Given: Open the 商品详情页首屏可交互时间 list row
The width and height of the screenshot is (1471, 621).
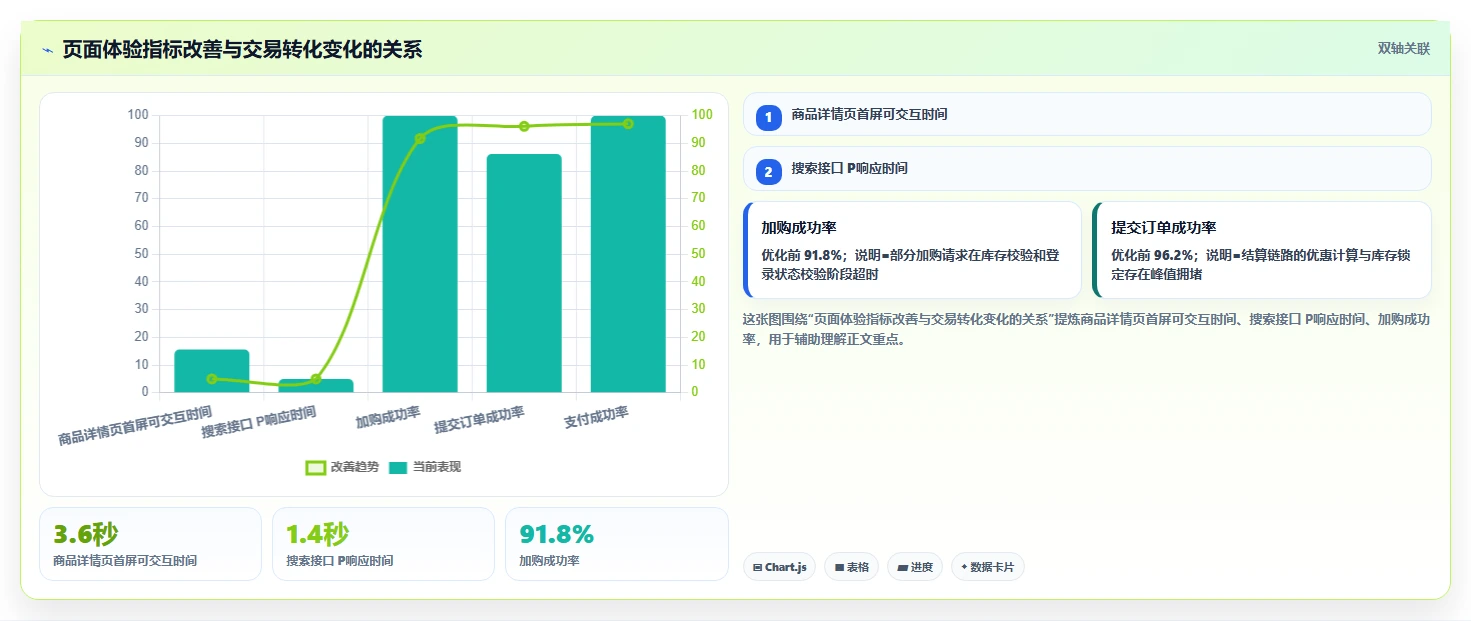Looking at the screenshot, I should click(1087, 114).
